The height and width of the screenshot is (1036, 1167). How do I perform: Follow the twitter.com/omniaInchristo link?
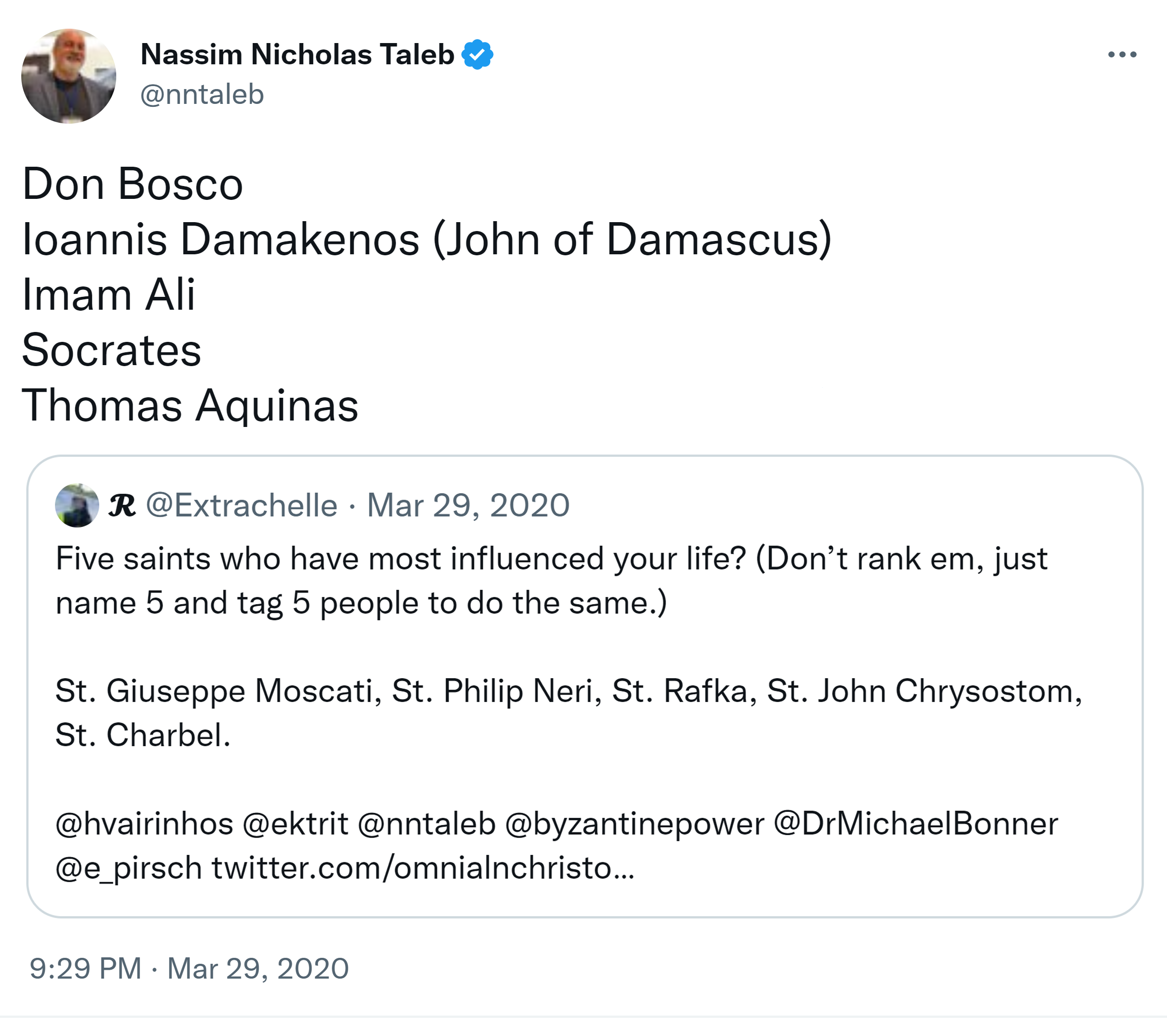(x=422, y=868)
